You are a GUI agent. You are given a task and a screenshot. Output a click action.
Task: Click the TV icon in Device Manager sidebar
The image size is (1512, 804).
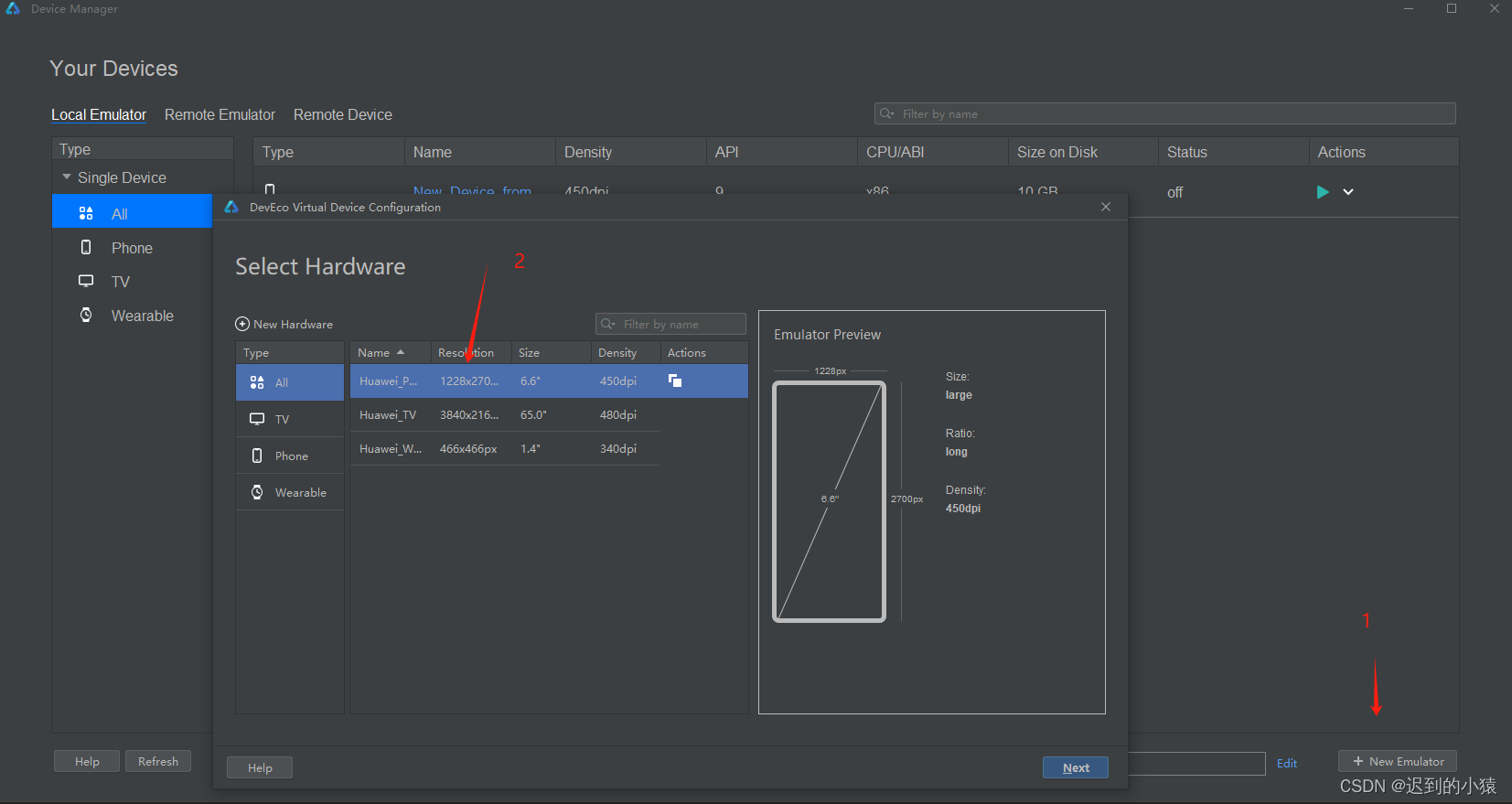coord(86,281)
